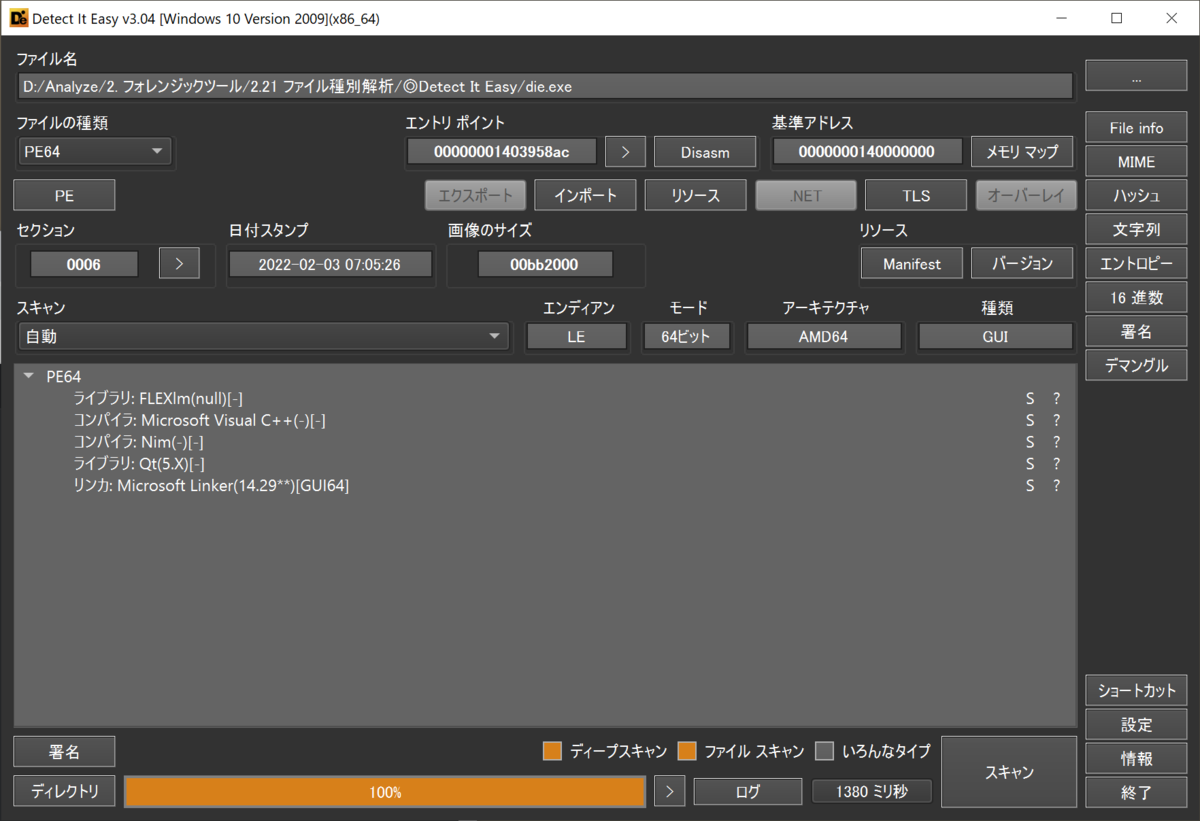Click S link in FLEXlm row
Viewport: 1200px width, 821px height.
(1030, 399)
